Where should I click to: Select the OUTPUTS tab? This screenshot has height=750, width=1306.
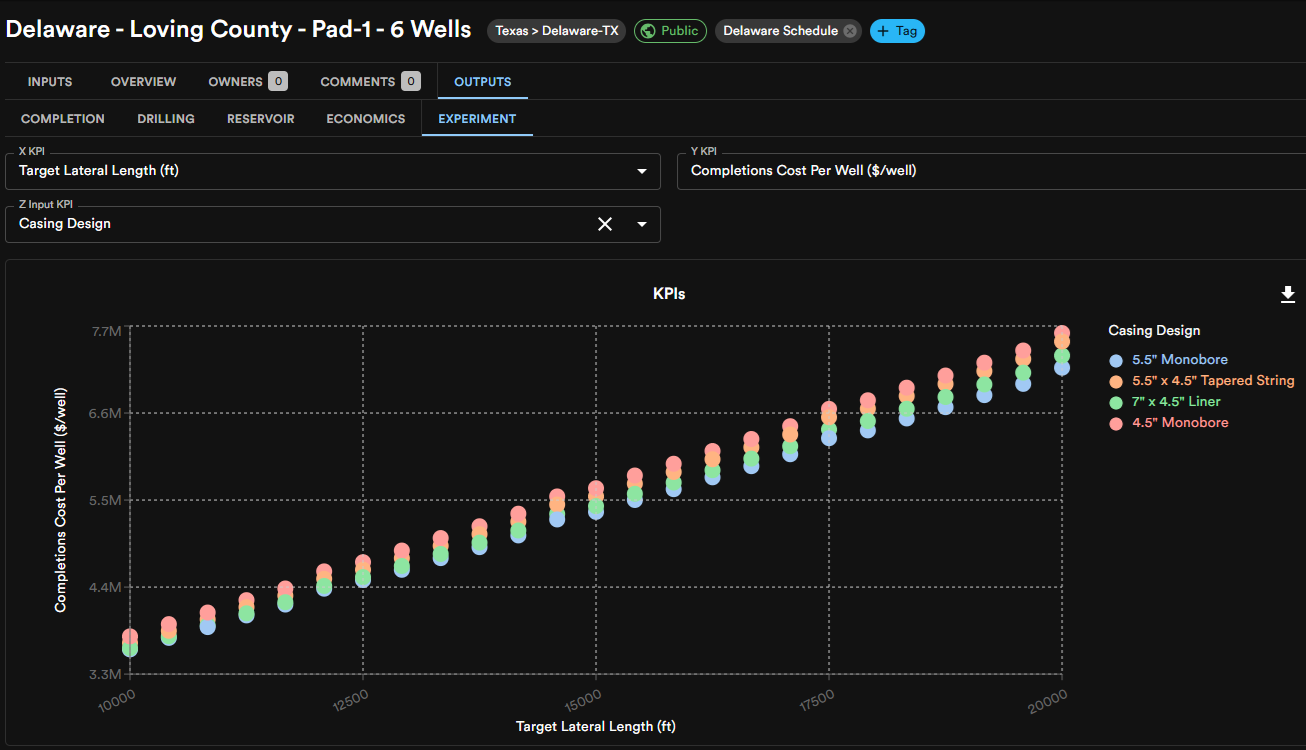(x=483, y=82)
